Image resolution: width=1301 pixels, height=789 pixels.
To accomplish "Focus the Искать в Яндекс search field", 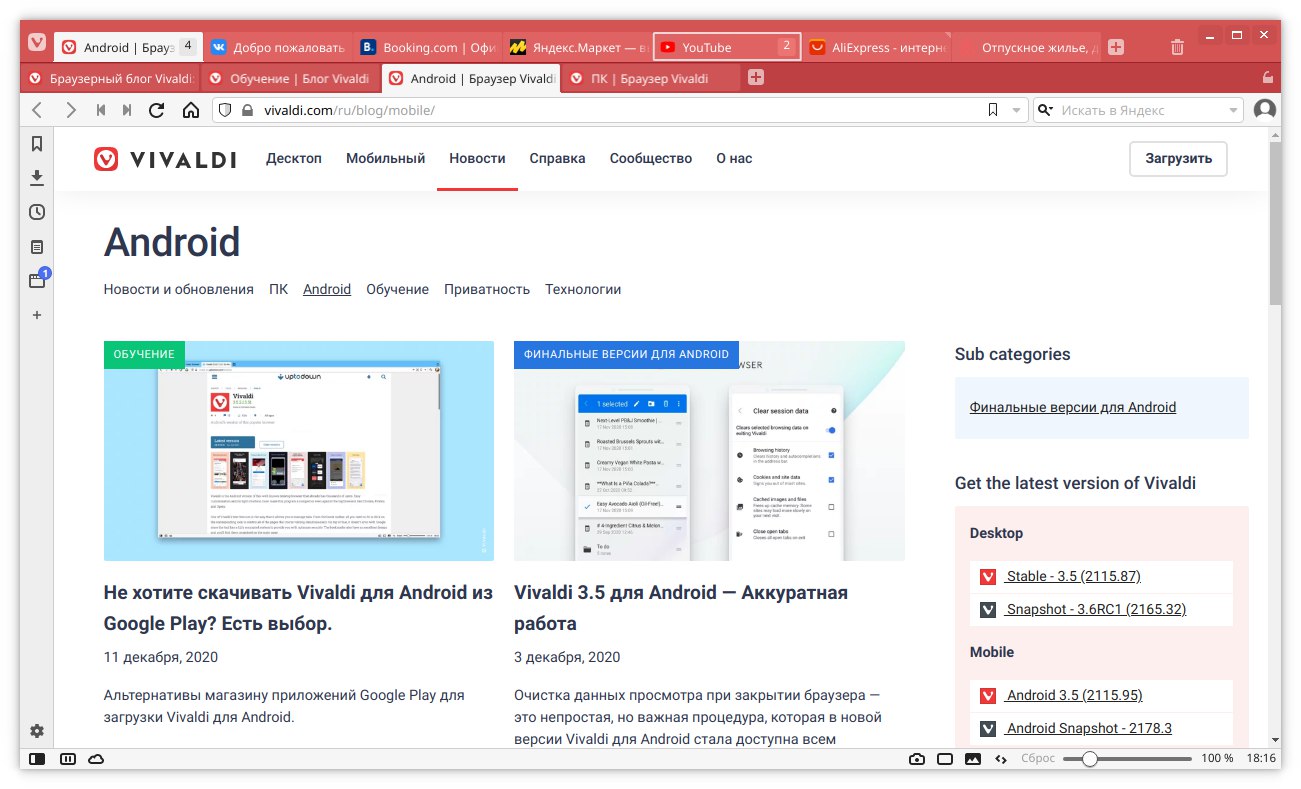I will click(x=1140, y=110).
